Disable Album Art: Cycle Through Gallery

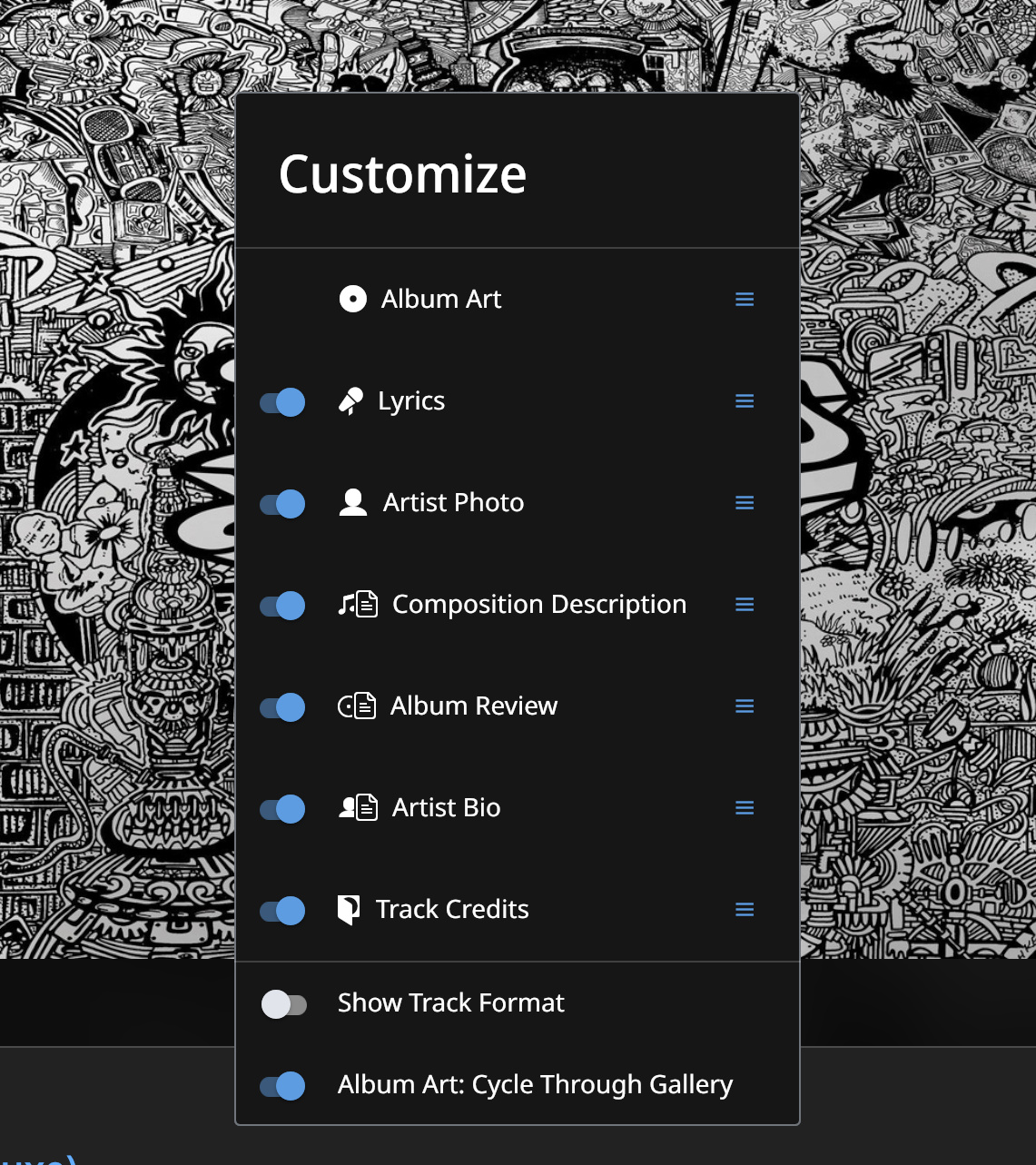[283, 1086]
